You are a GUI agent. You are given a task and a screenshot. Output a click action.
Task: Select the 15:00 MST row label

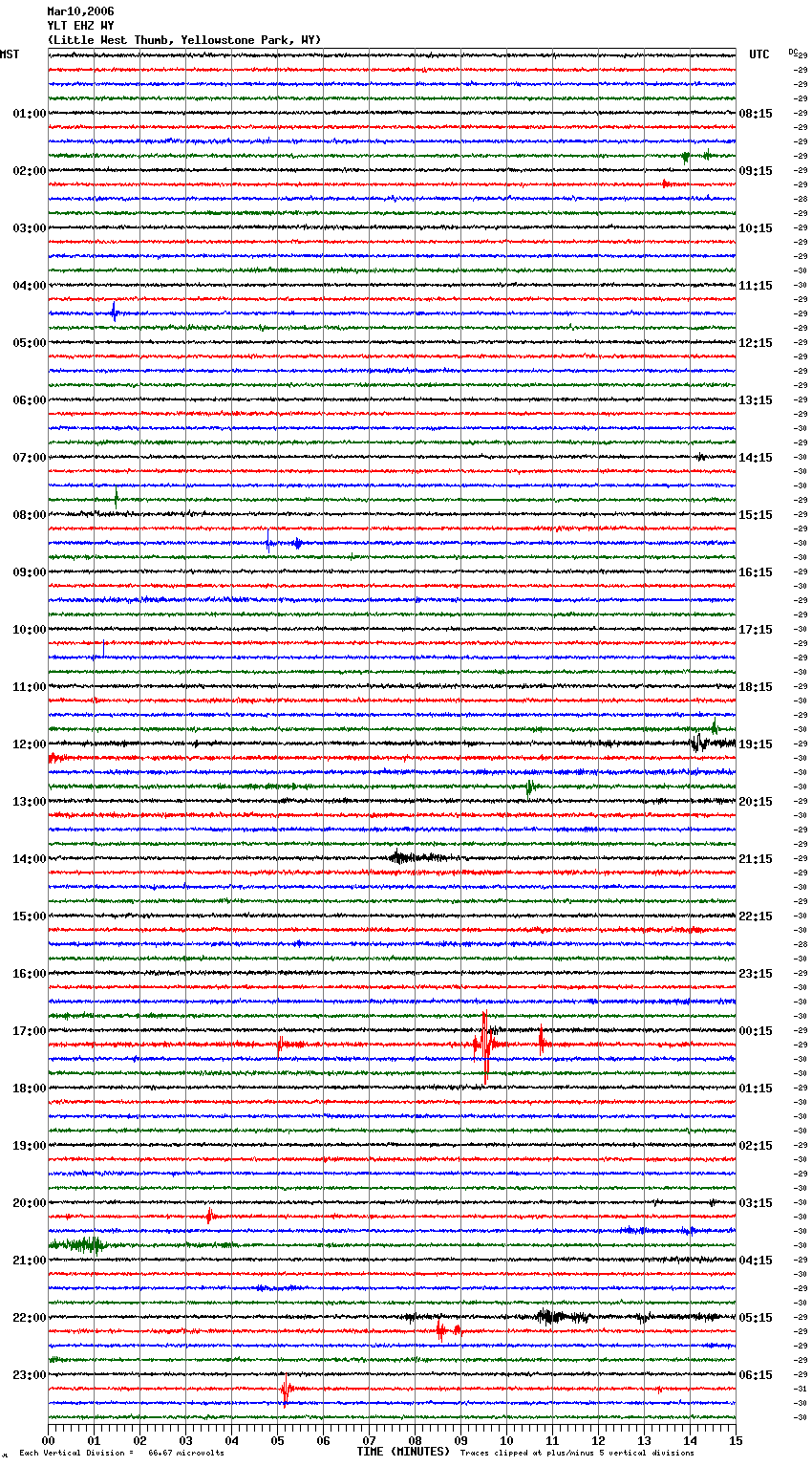[30, 916]
